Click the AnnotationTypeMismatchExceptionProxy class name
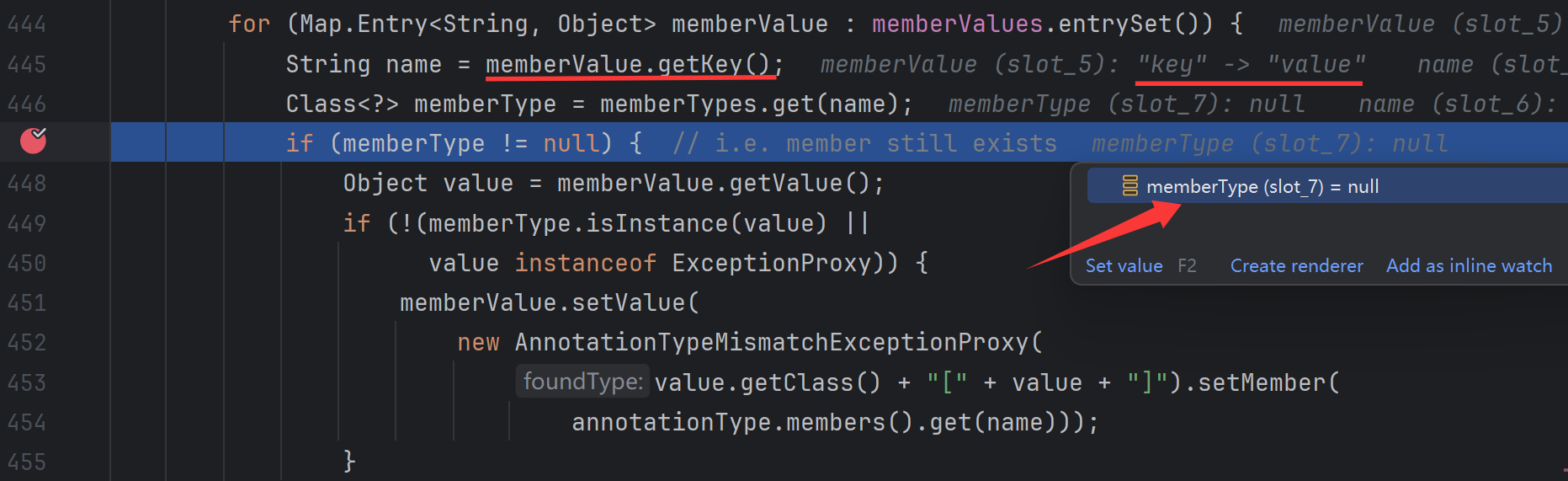The width and height of the screenshot is (1568, 481). [772, 343]
